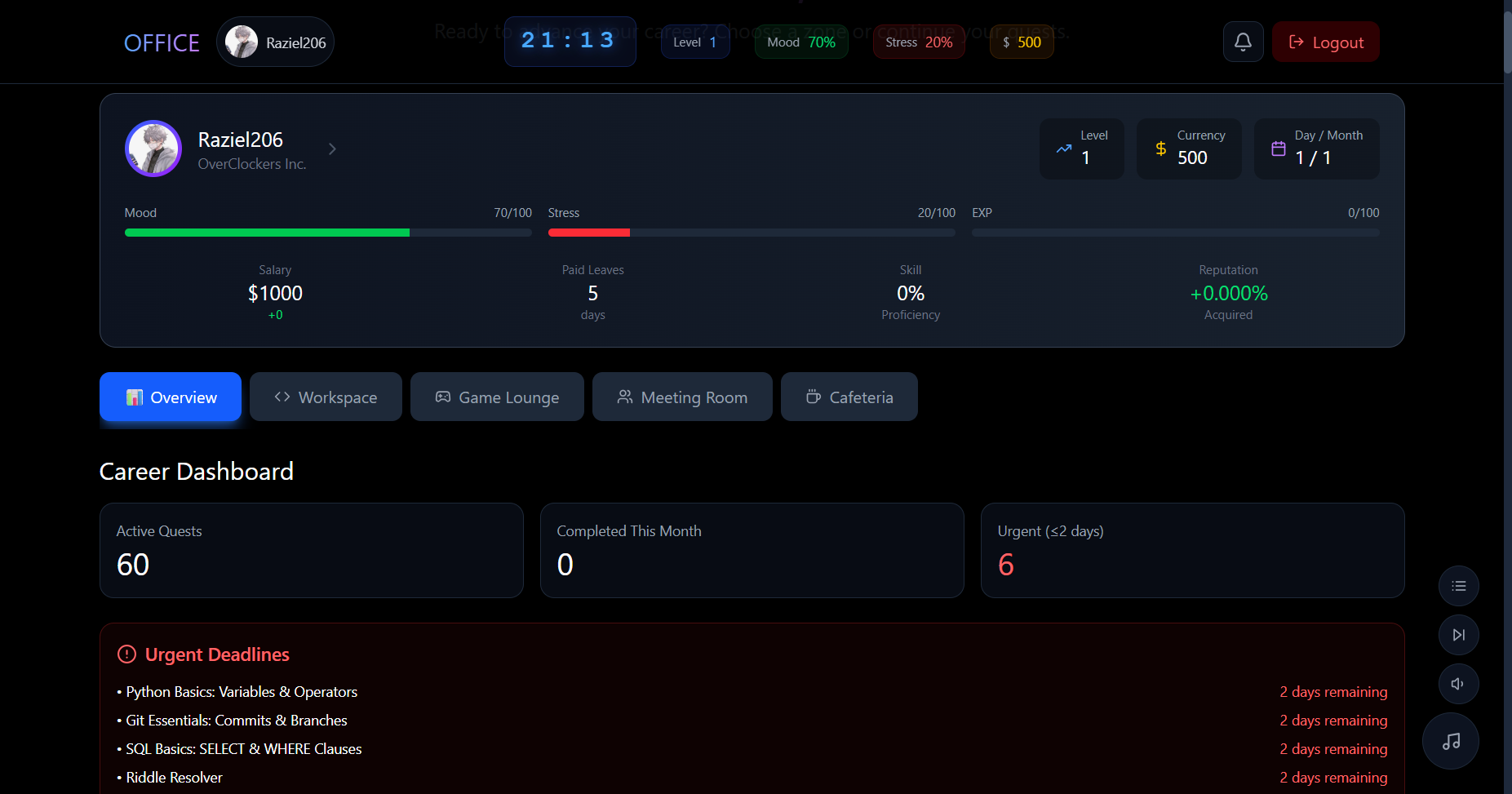
Task: Click the Currency 500 stat card
Action: (x=1189, y=149)
